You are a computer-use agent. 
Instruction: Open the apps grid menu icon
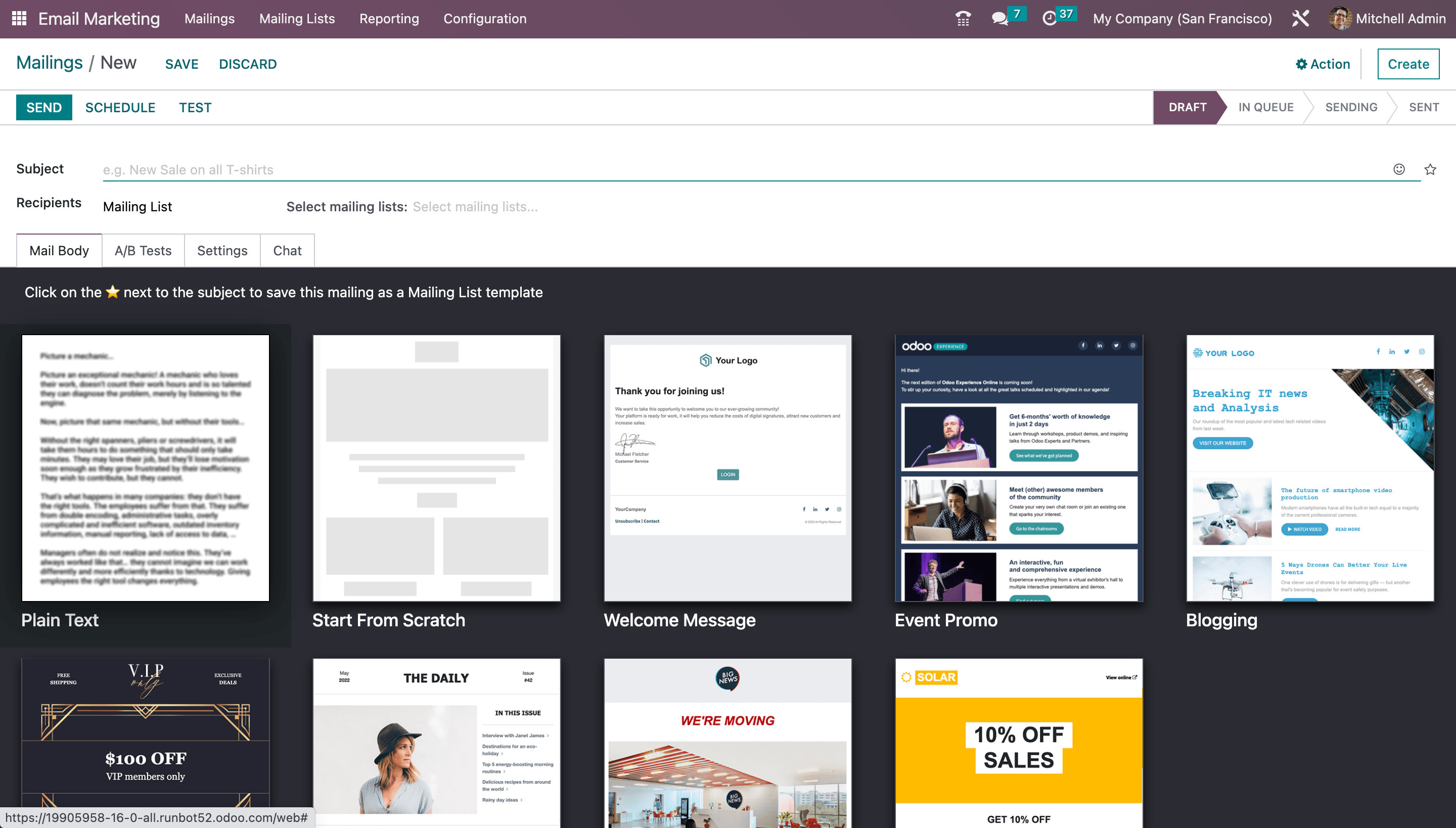(x=19, y=19)
